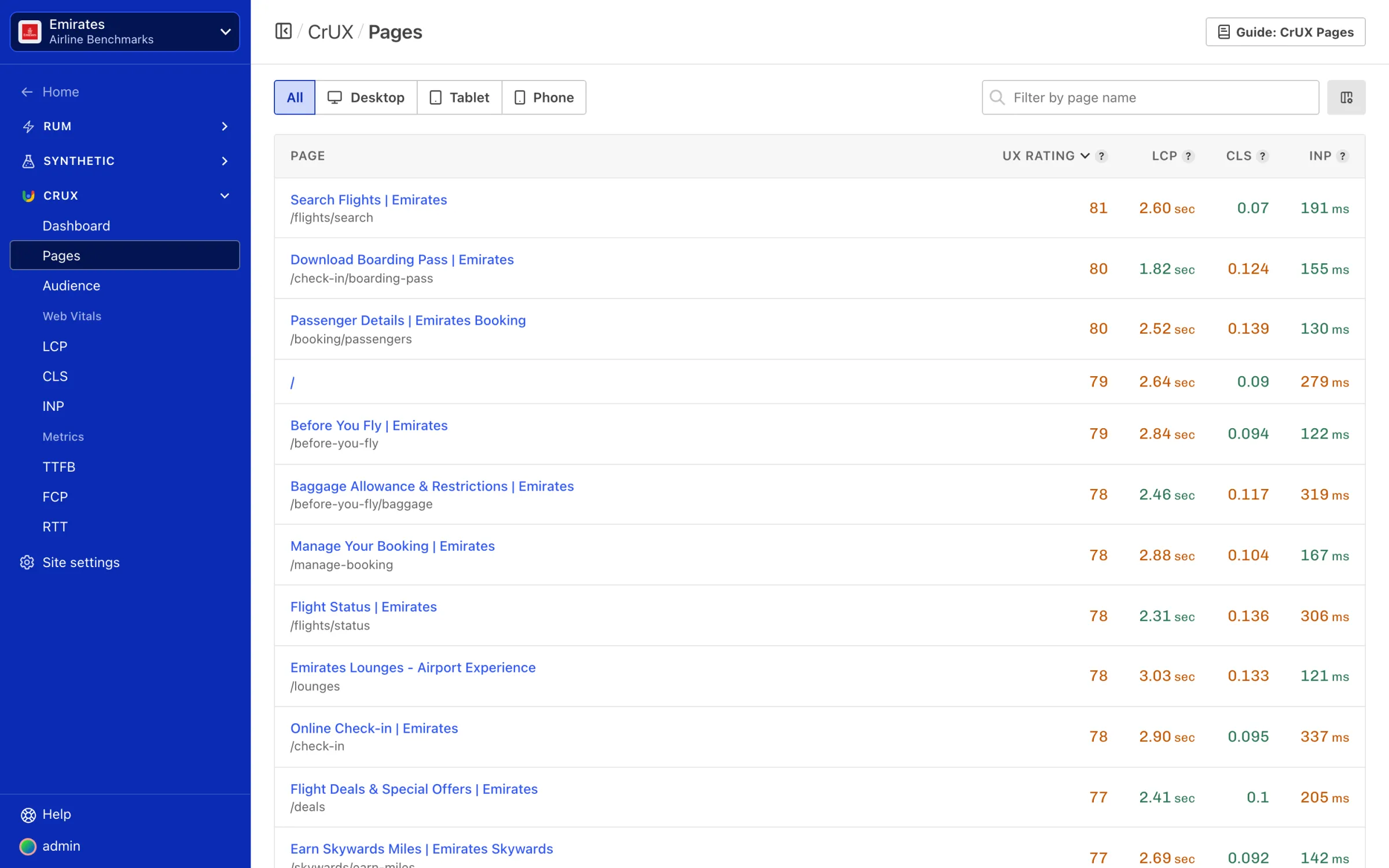Viewport: 1389px width, 868px height.
Task: Click the Site settings gear icon
Action: point(27,562)
